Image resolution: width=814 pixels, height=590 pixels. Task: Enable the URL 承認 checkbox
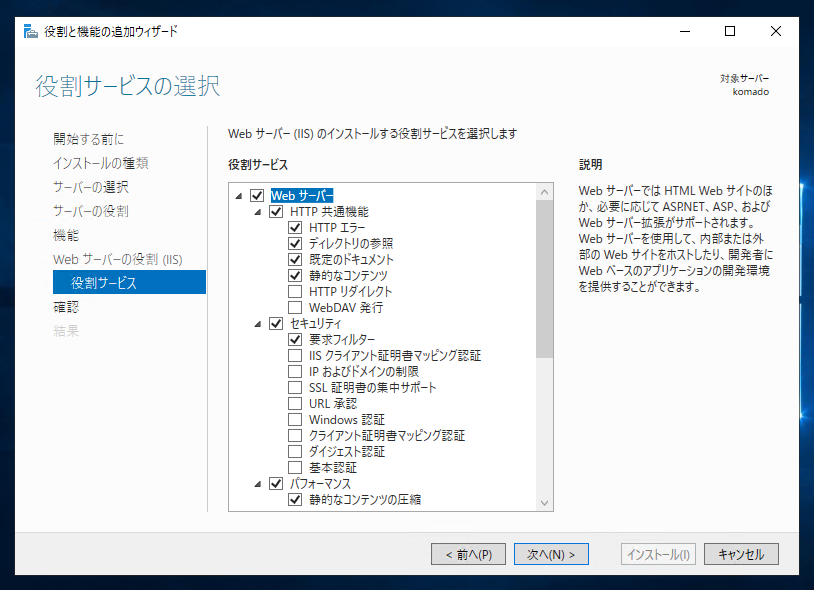click(295, 403)
